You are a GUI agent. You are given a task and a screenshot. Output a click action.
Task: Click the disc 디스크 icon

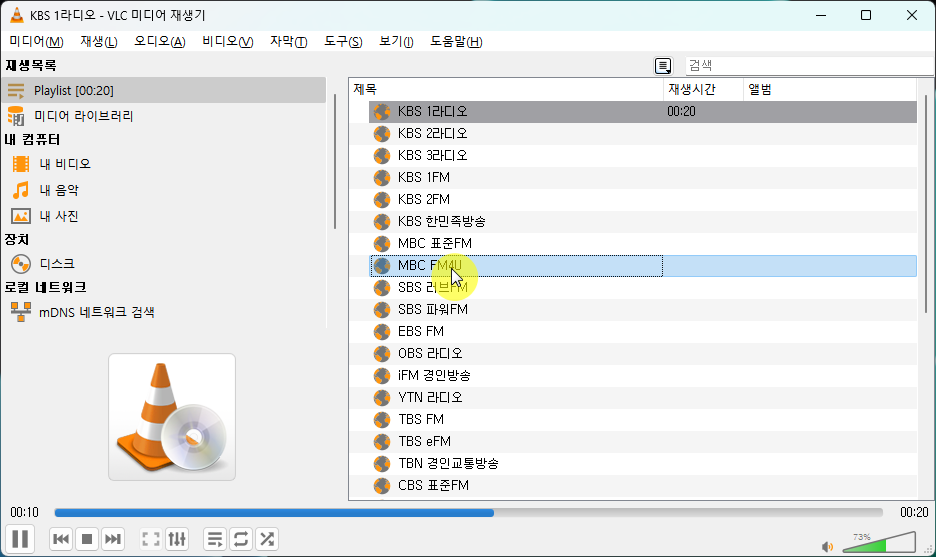point(21,263)
